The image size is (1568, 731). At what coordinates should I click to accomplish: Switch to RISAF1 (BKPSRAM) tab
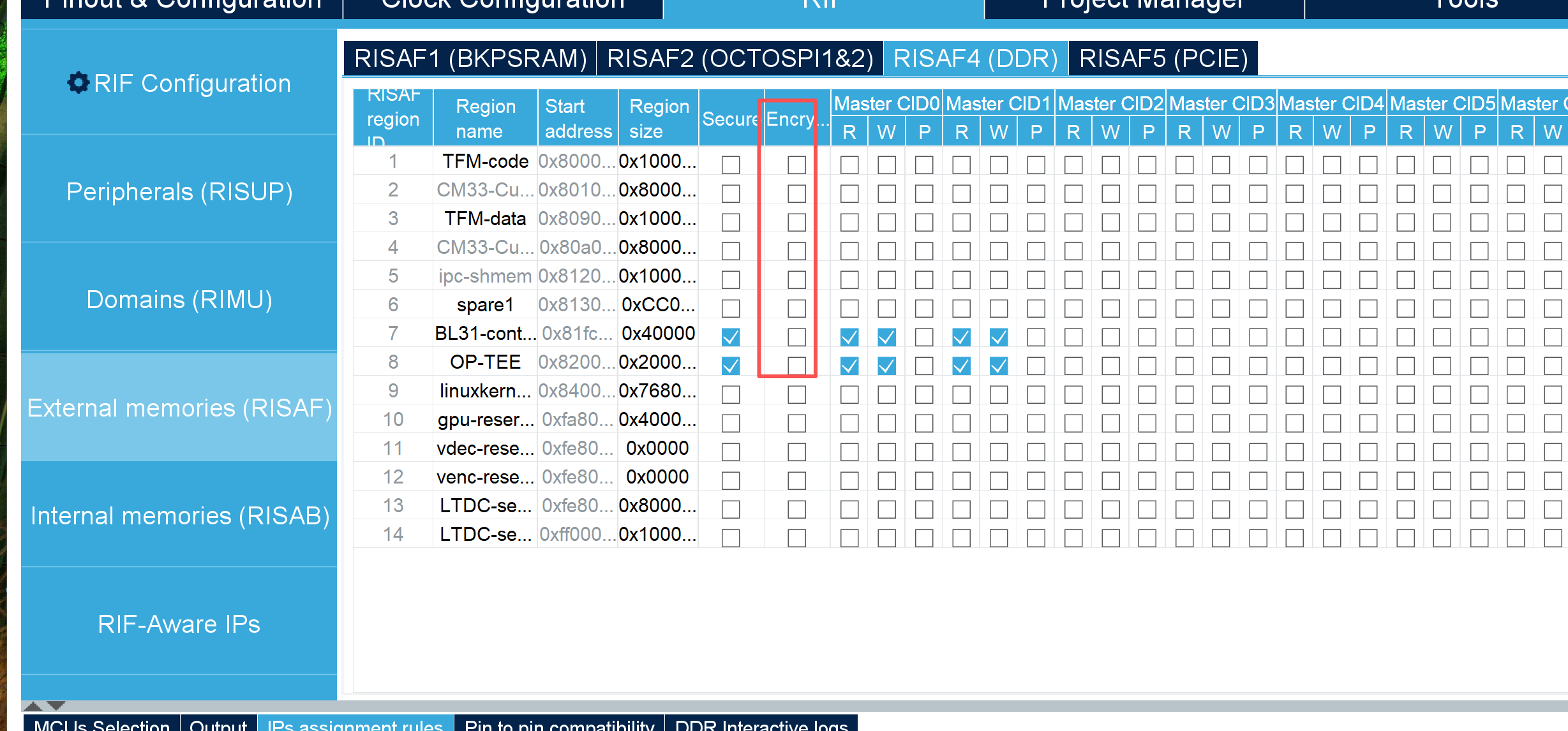470,59
